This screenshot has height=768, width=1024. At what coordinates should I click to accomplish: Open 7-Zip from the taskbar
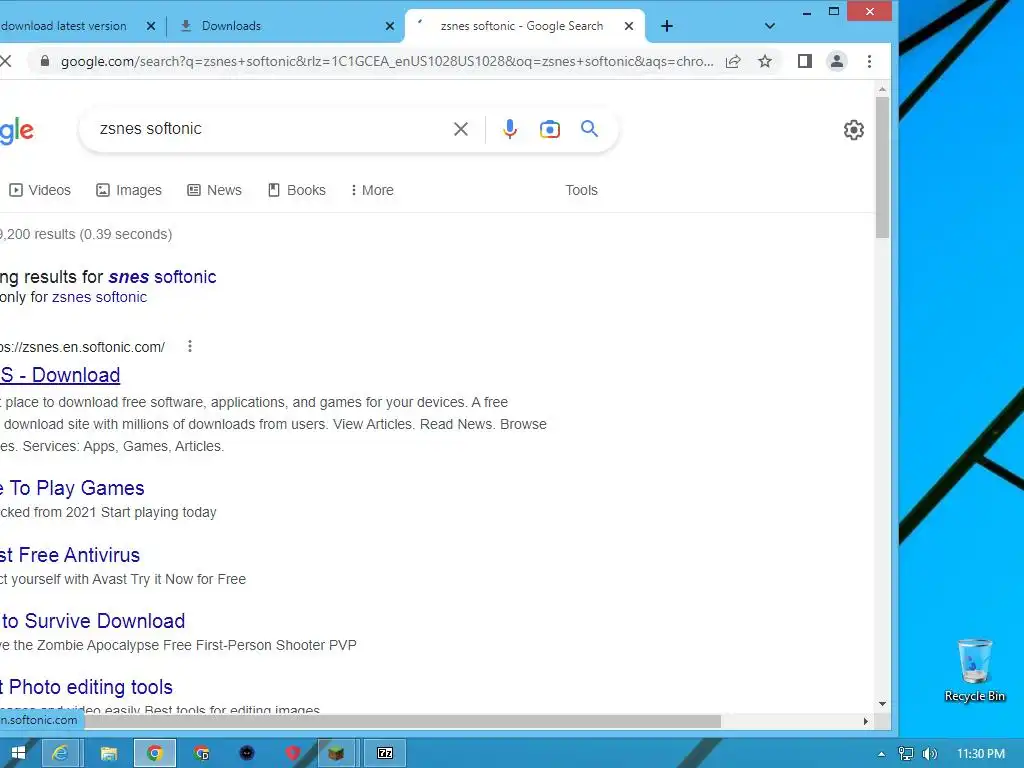[x=385, y=753]
